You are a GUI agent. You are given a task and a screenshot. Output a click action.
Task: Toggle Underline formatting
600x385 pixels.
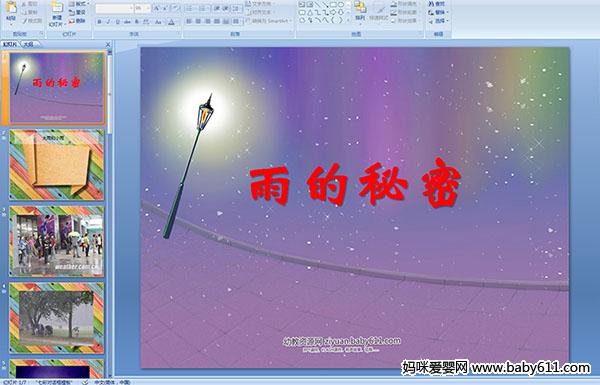click(117, 22)
